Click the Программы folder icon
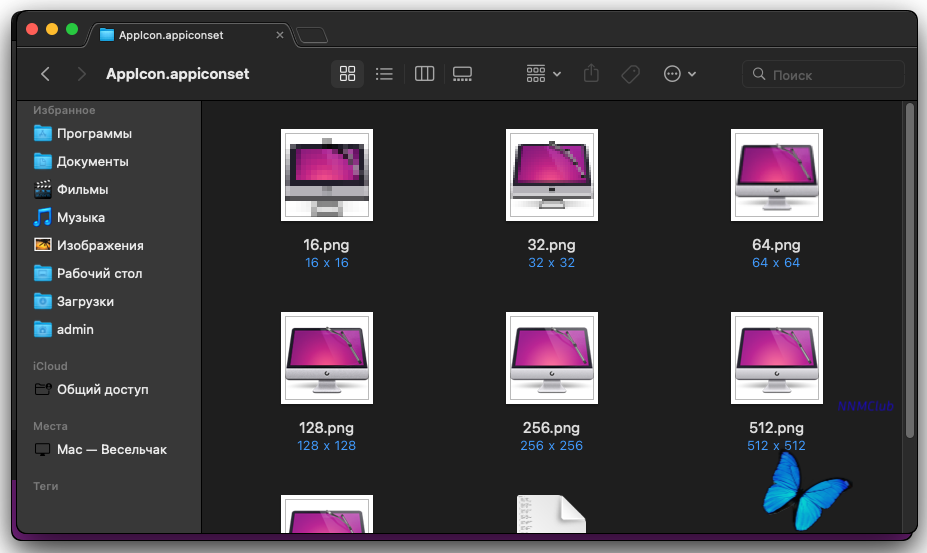The height and width of the screenshot is (553, 927). pos(43,133)
